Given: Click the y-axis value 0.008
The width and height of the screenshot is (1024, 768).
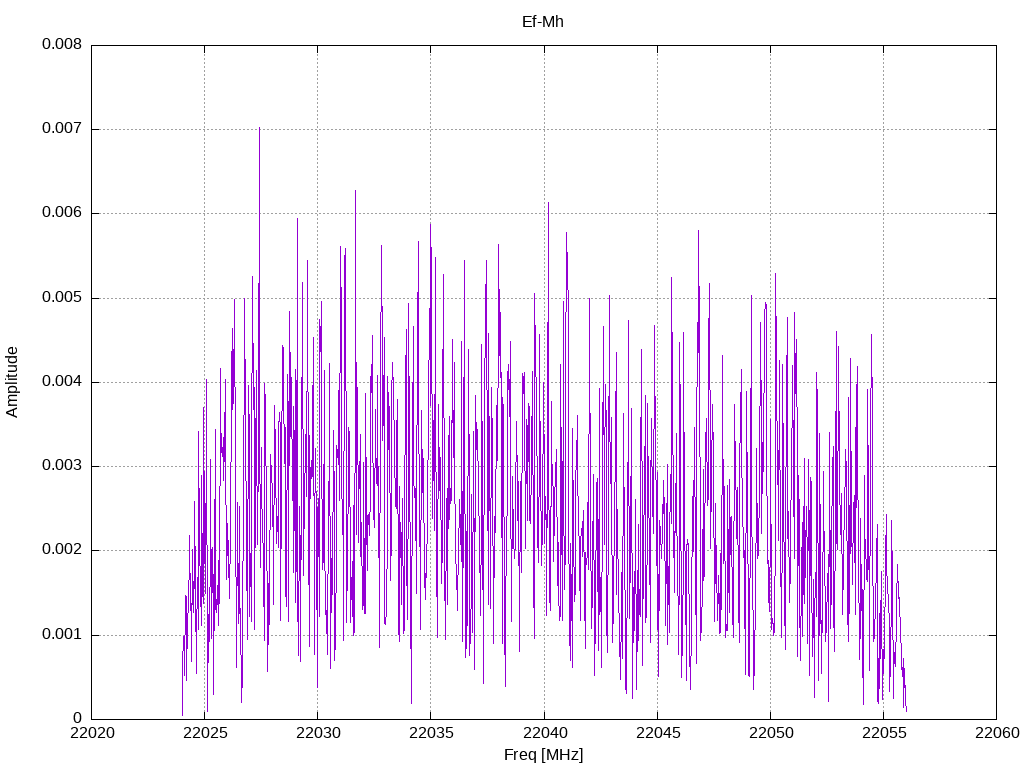Looking at the screenshot, I should [x=62, y=44].
